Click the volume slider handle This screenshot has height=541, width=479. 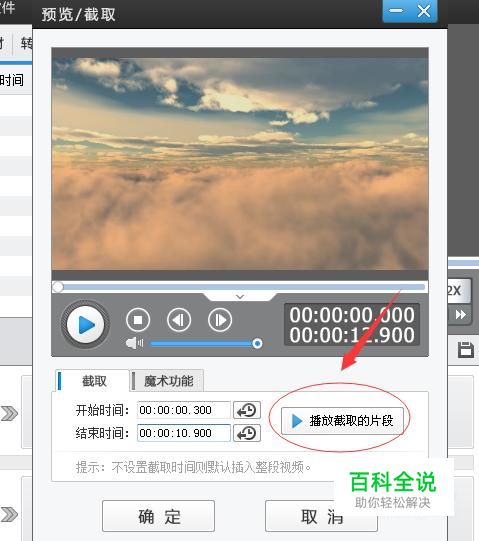pos(257,343)
